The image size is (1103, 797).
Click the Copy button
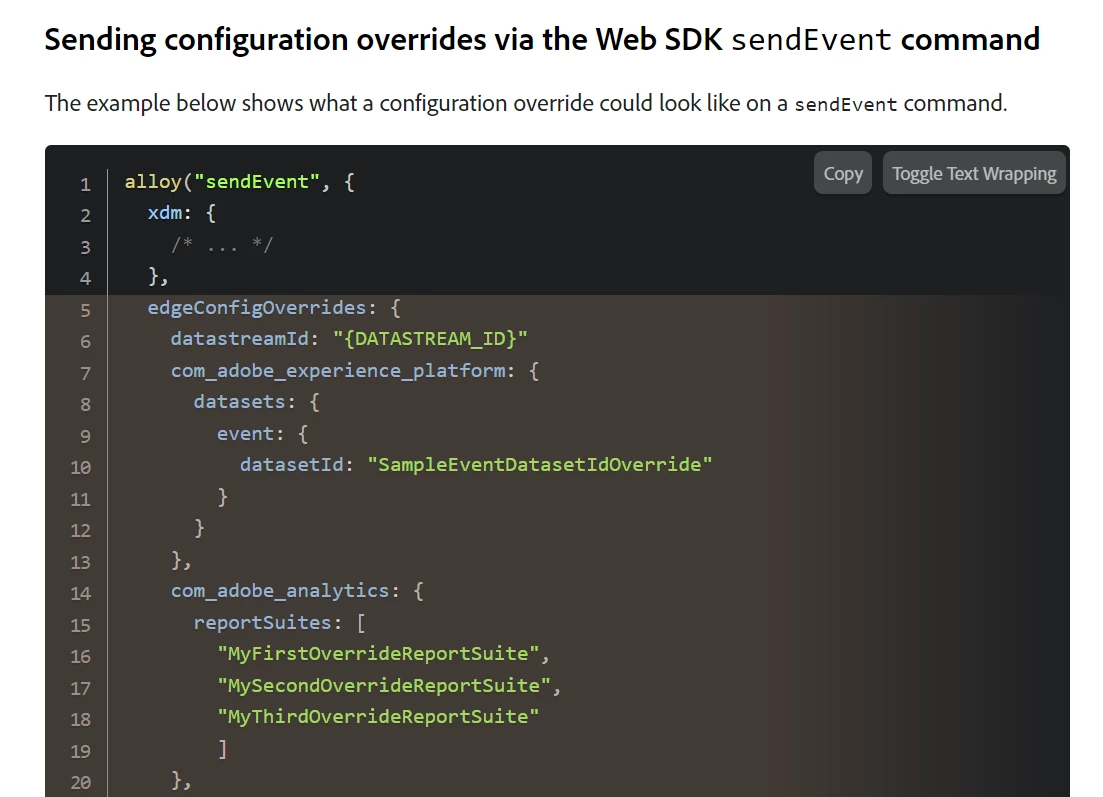pyautogui.click(x=843, y=173)
